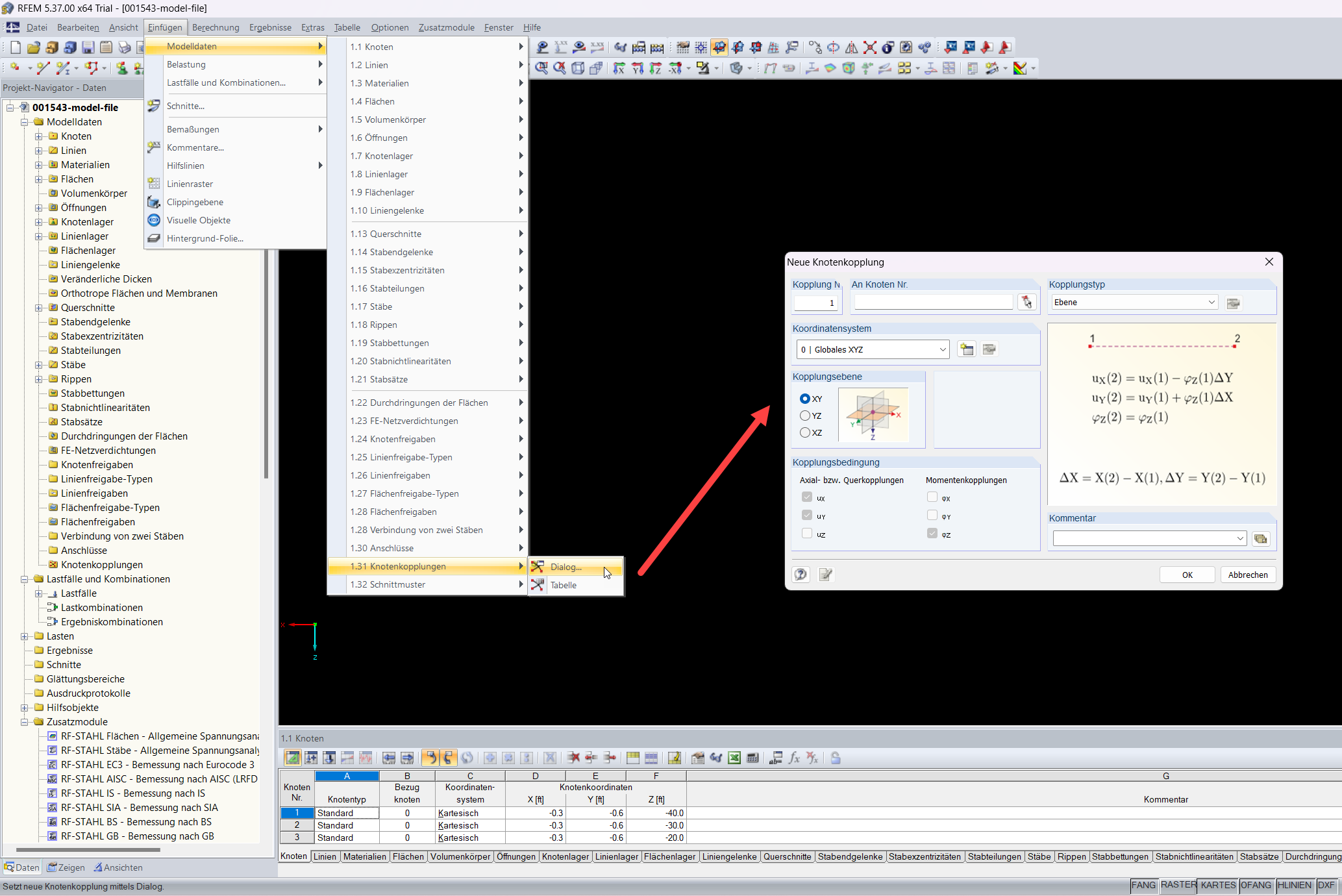The image size is (1342, 896).
Task: Select the YZ coupling plane radio button
Action: [x=805, y=416]
